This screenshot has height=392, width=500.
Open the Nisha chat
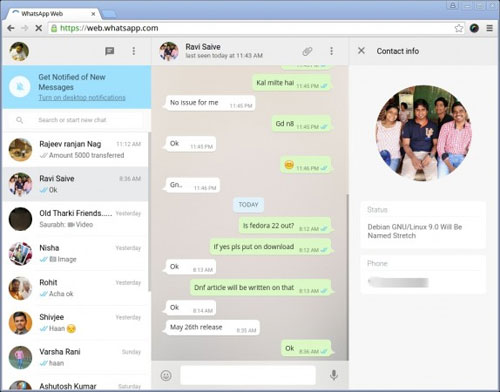pyautogui.click(x=75, y=253)
